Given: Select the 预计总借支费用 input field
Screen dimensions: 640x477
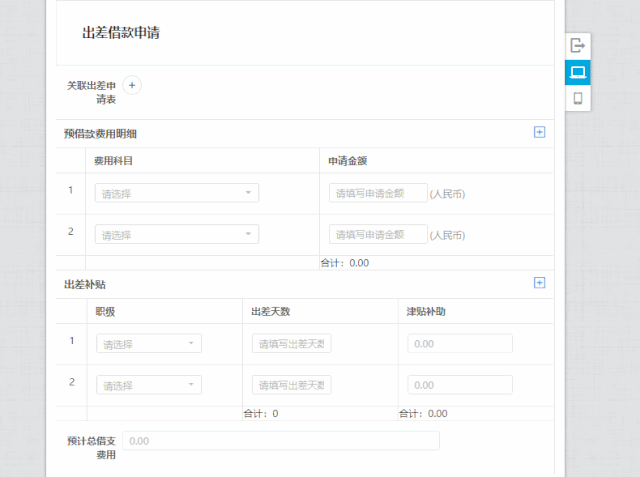Looking at the screenshot, I should (280, 441).
